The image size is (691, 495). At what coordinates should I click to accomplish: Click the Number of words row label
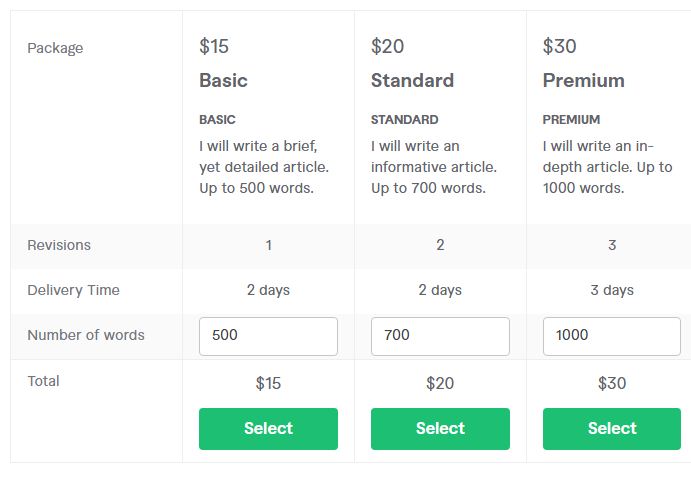(86, 335)
